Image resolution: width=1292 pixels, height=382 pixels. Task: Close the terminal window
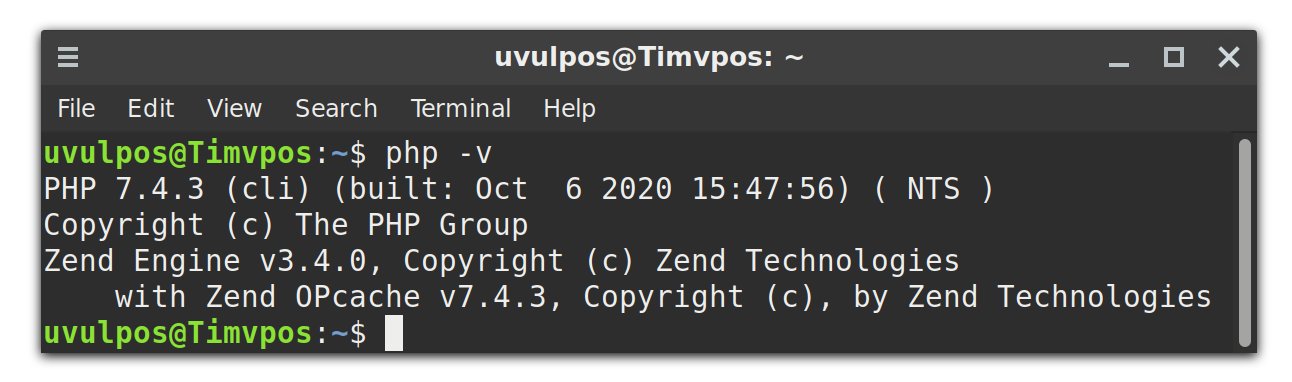(1228, 58)
